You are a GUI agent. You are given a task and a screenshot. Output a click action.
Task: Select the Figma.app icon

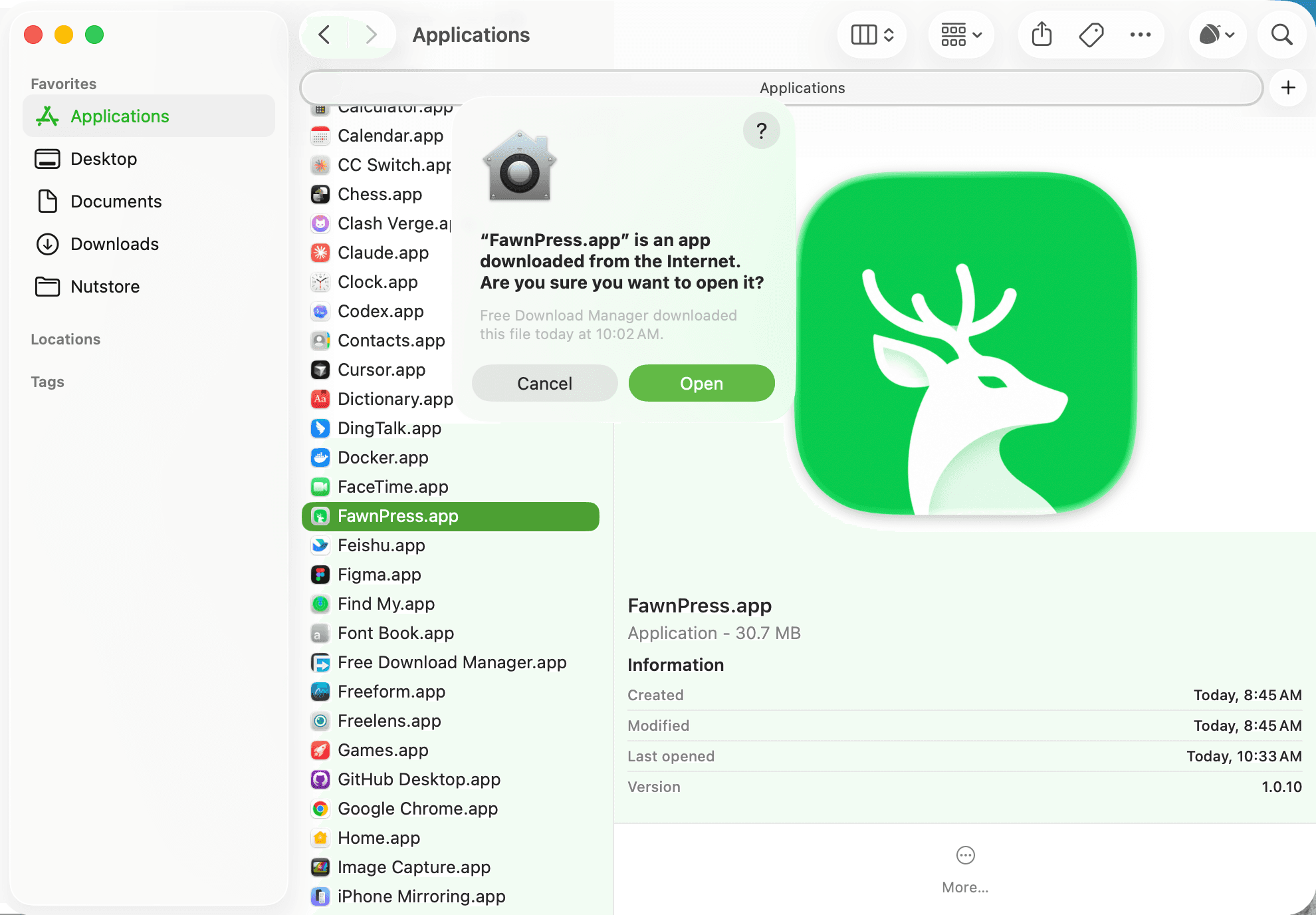click(x=320, y=575)
